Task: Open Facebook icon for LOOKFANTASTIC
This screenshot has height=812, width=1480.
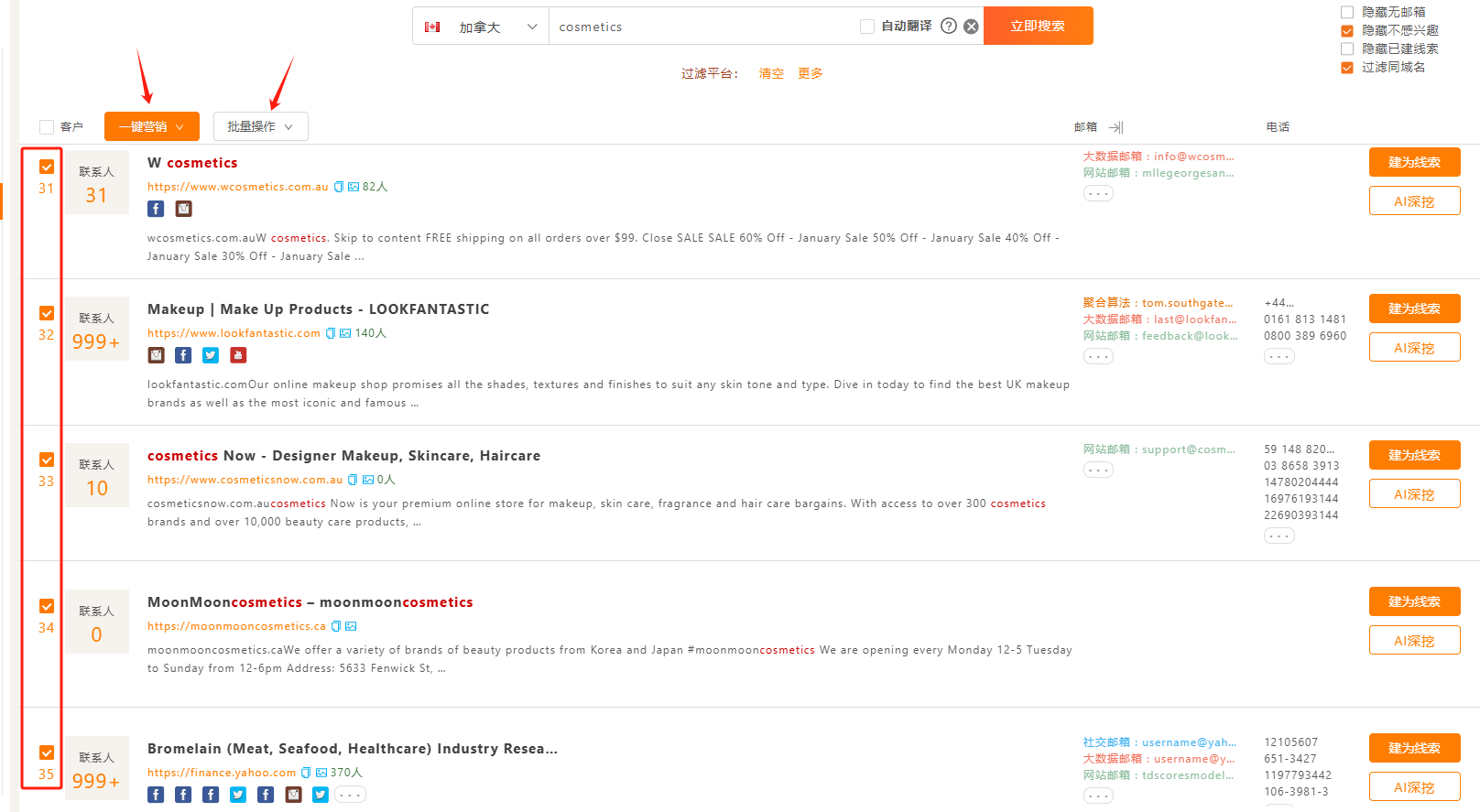Action: point(183,355)
